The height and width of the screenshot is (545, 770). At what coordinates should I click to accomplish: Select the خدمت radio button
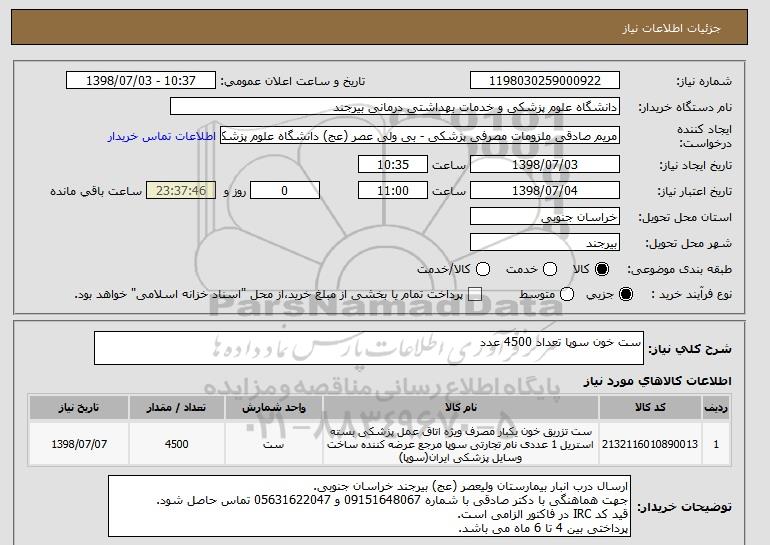click(550, 269)
